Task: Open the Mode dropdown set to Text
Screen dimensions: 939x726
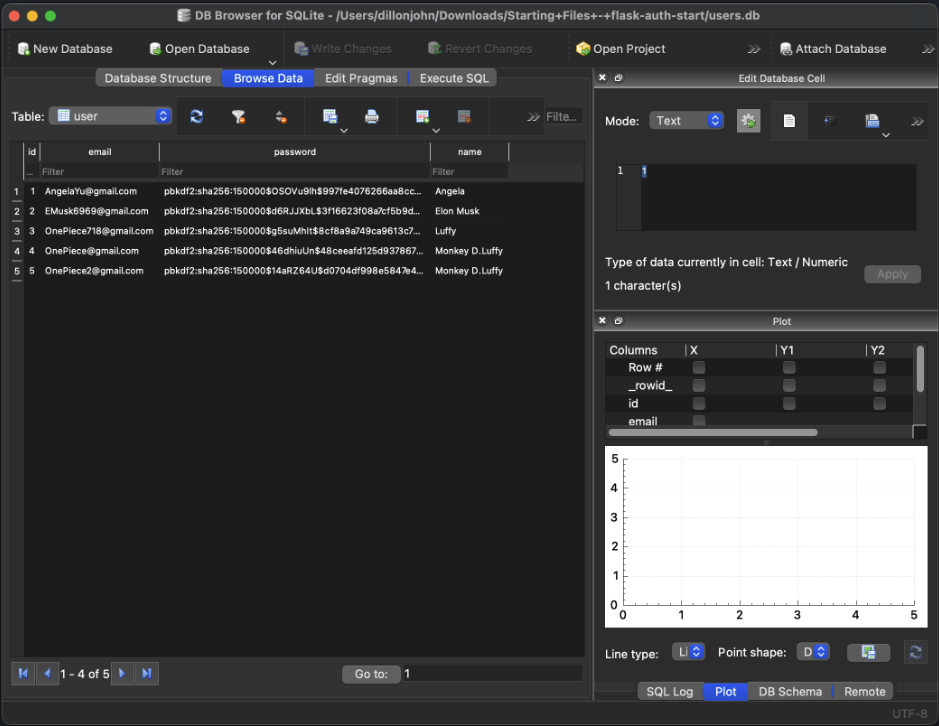Action: point(687,121)
